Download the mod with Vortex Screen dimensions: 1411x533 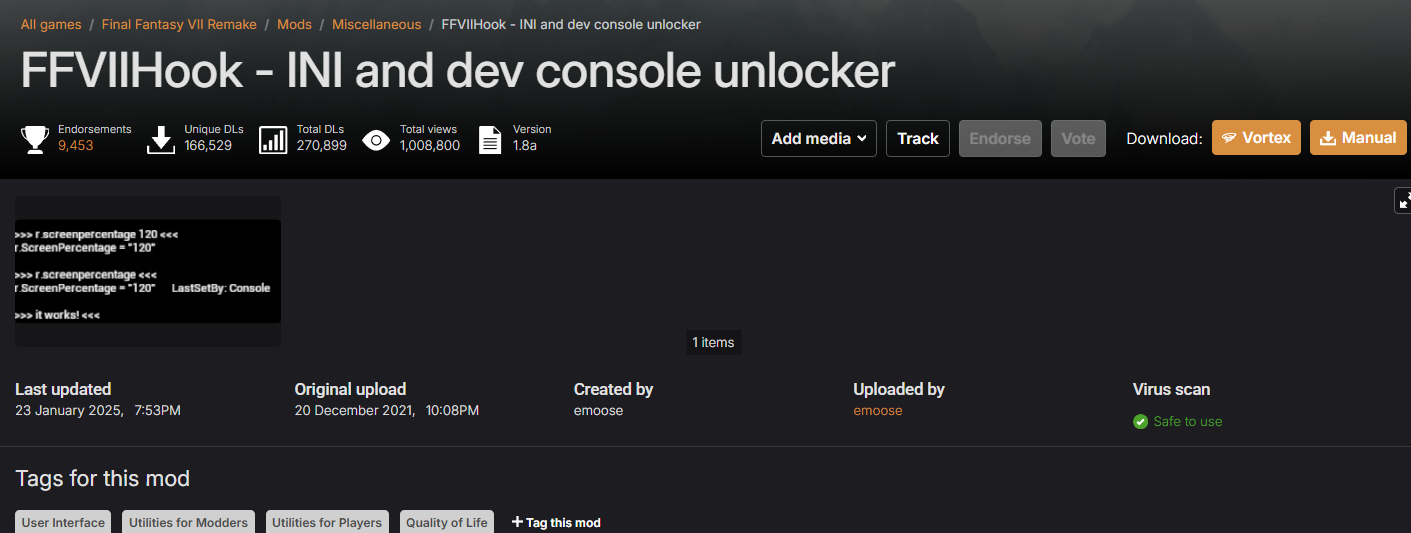[x=1256, y=138]
